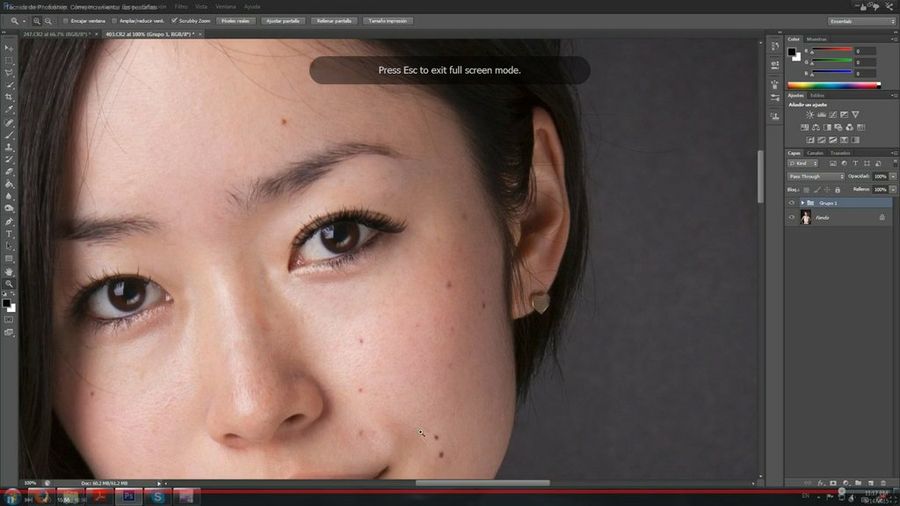This screenshot has height=506, width=900.
Task: Disable the Scrubby Zoom checkbox
Action: point(175,20)
